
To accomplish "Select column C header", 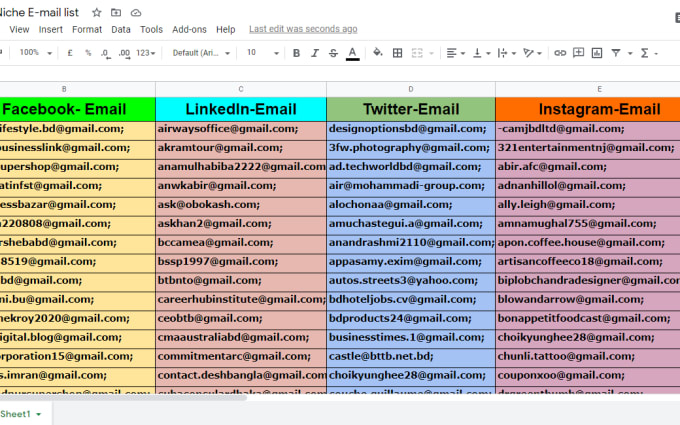I will click(x=241, y=89).
